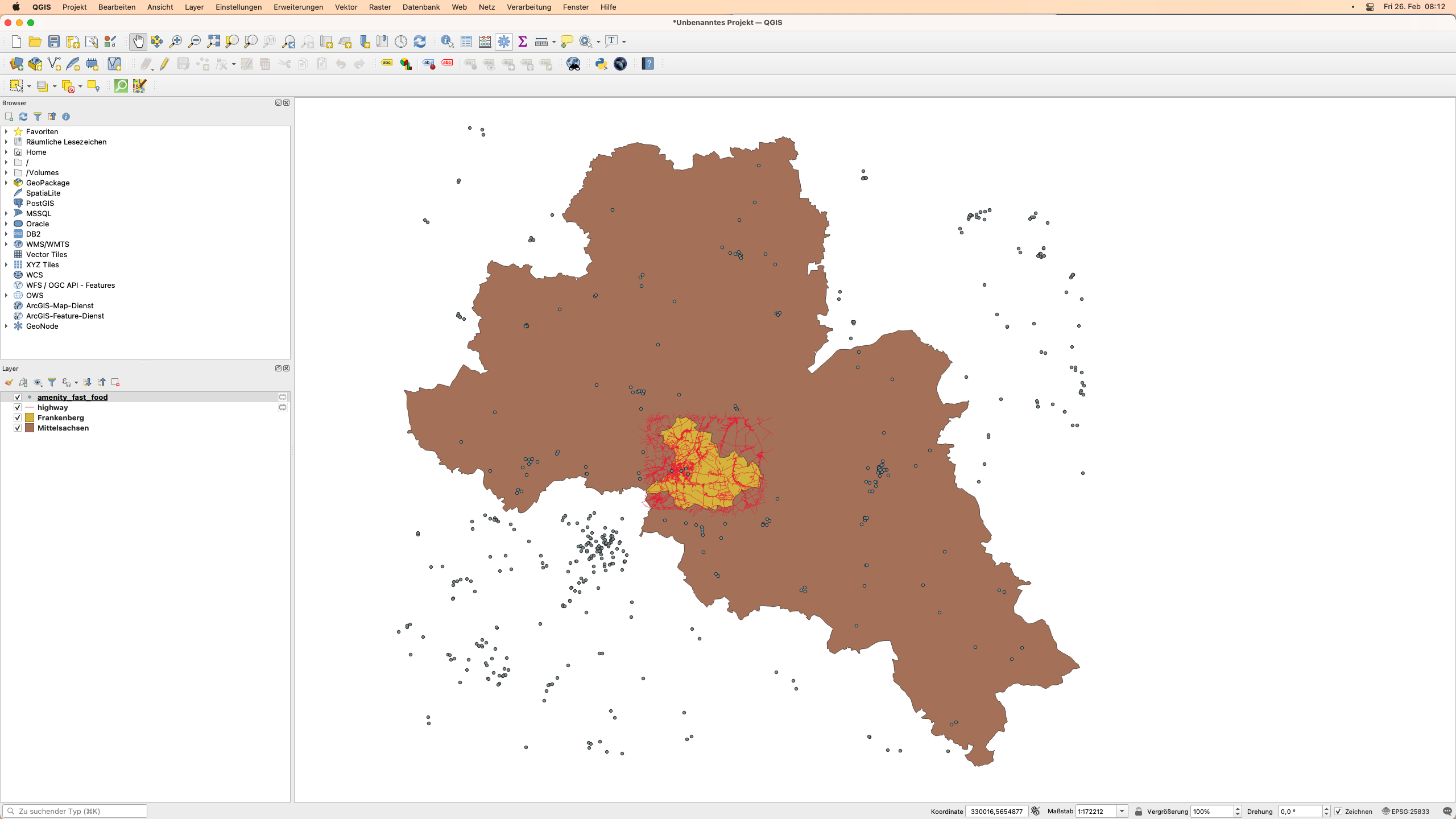Toggle the scale lock icon
Image resolution: width=1456 pixels, height=819 pixels.
coord(1139,812)
